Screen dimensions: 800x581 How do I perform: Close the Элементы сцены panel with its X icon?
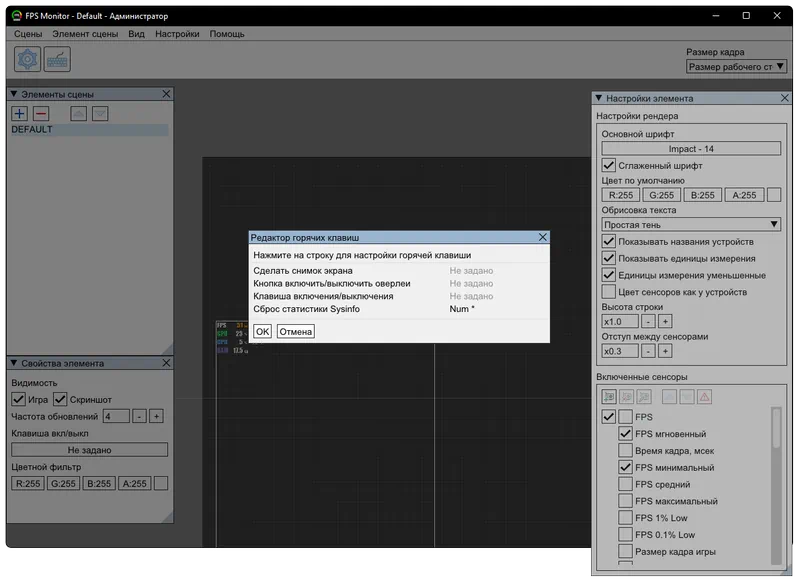click(x=166, y=95)
